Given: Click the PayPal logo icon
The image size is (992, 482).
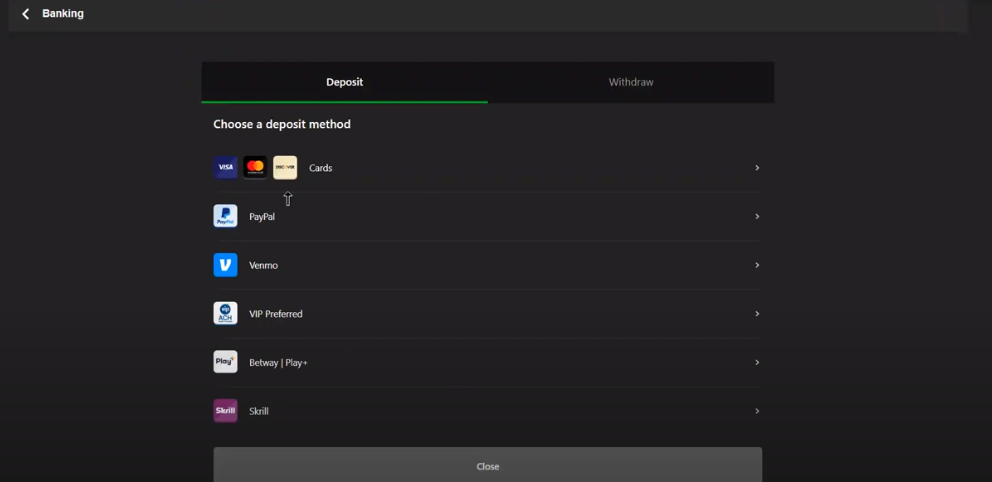Looking at the screenshot, I should click(x=225, y=216).
